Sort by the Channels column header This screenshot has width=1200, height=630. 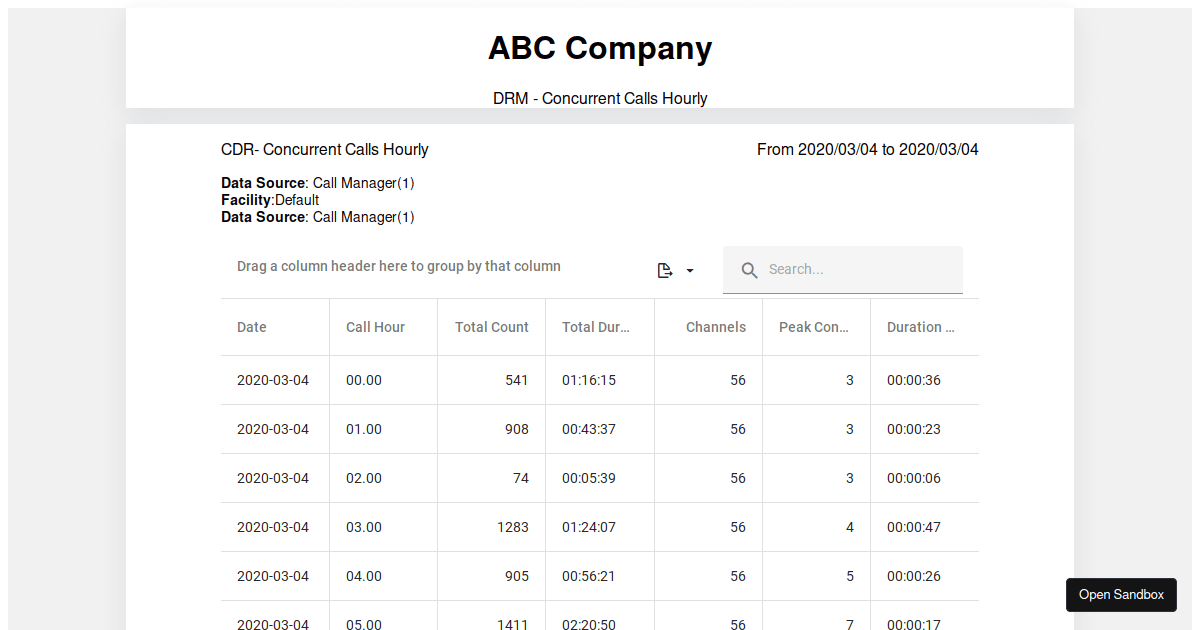716,327
